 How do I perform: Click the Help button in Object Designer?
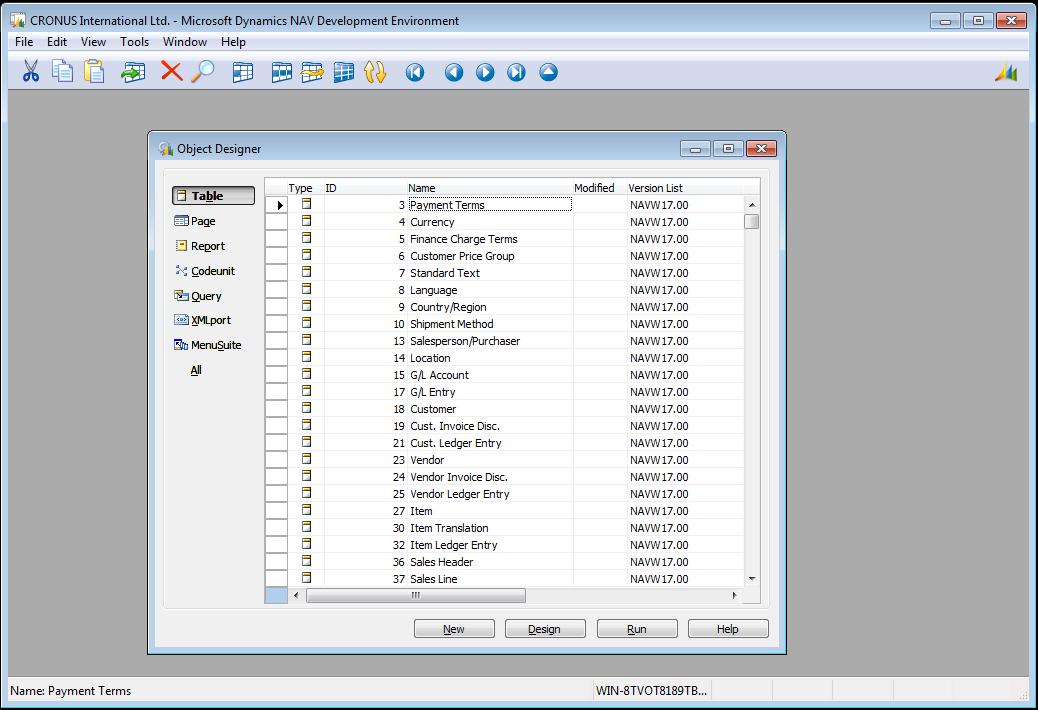(x=728, y=629)
